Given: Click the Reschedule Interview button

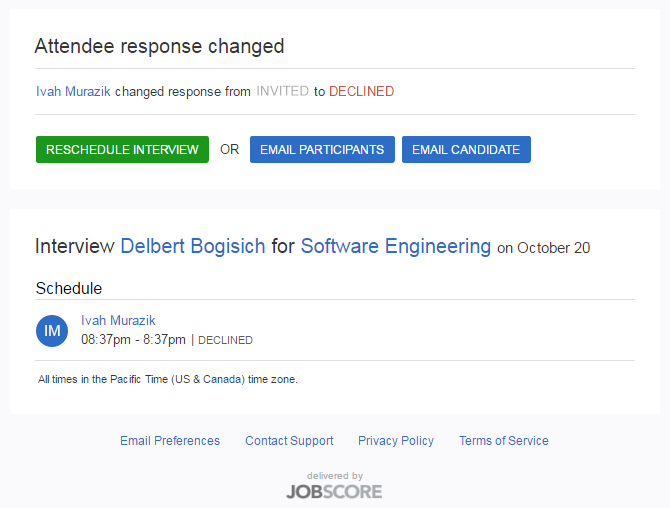Looking at the screenshot, I should tap(122, 150).
